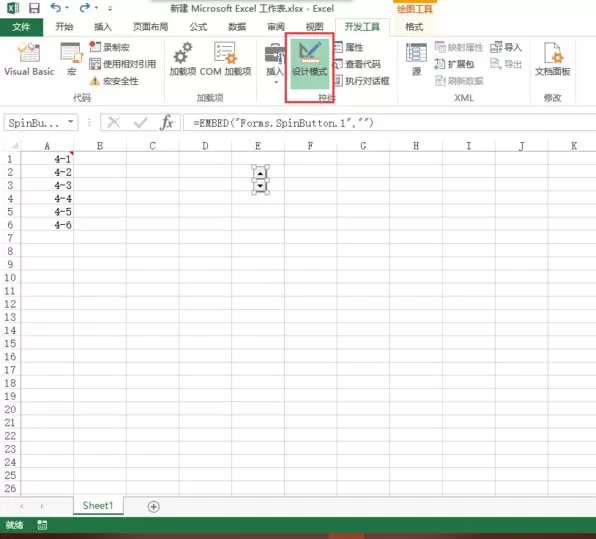Click XML Export

click(x=506, y=64)
